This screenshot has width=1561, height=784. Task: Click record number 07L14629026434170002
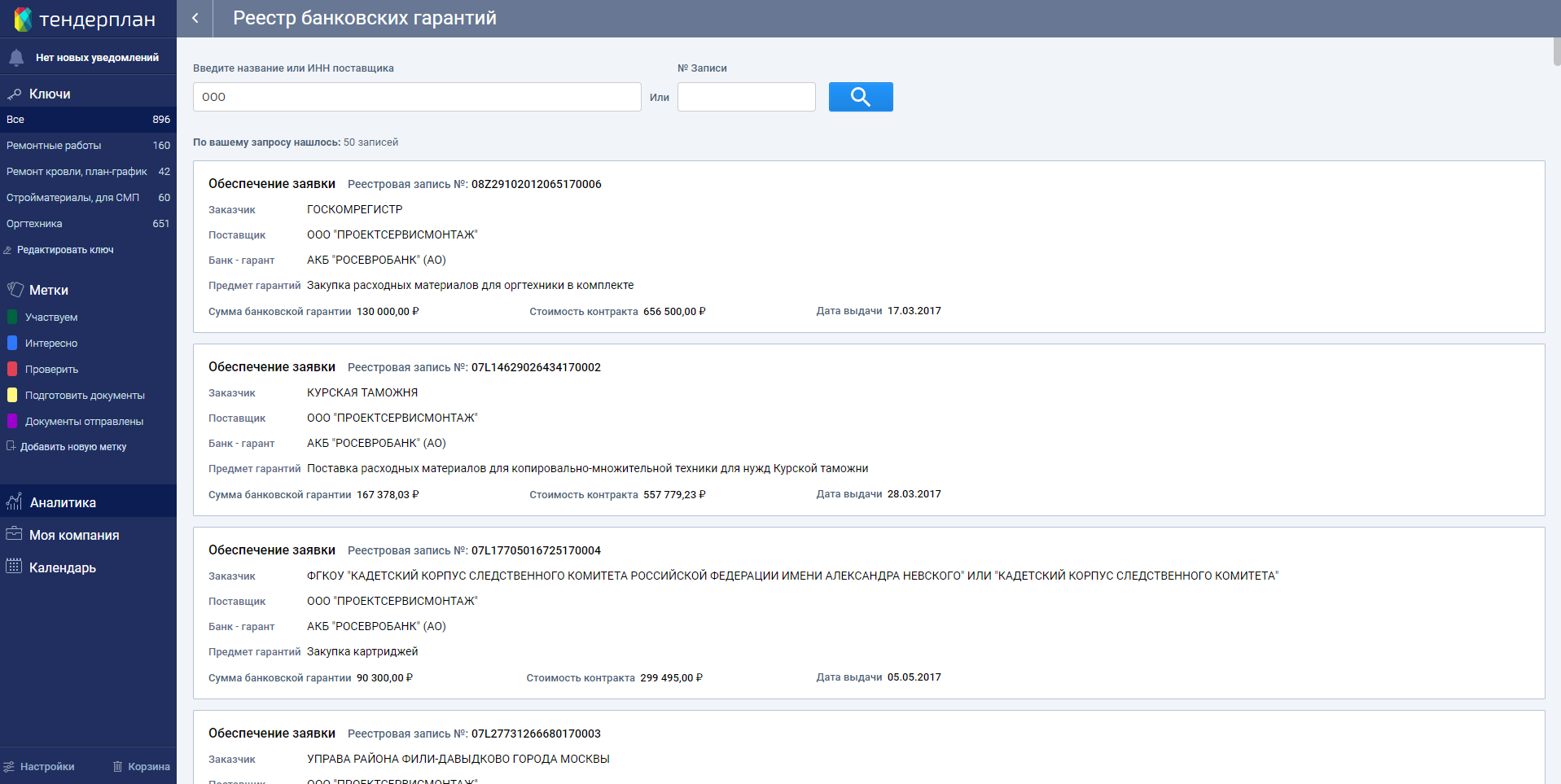[536, 367]
